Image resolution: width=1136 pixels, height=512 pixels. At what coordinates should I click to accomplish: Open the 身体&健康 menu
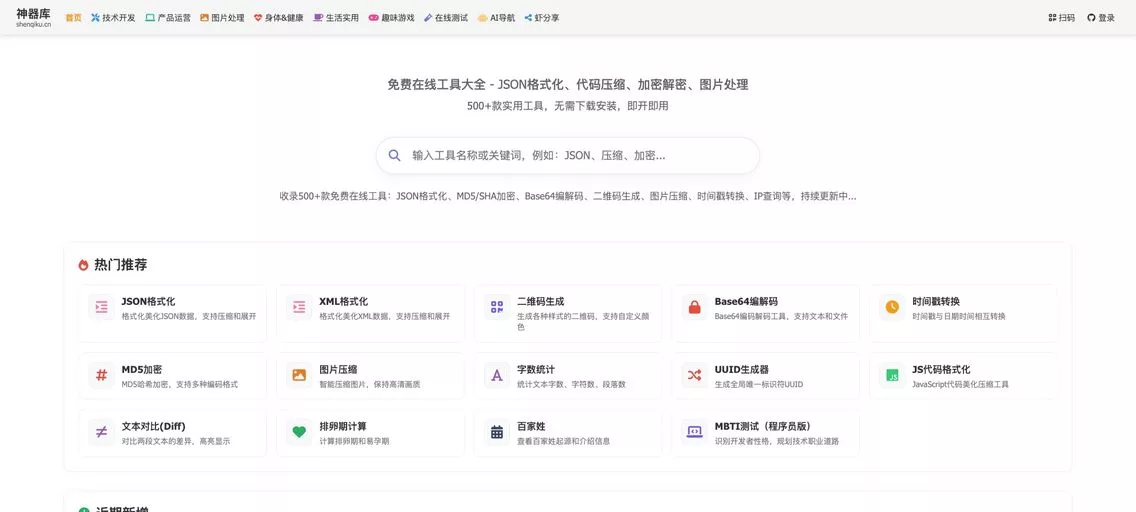pos(279,18)
